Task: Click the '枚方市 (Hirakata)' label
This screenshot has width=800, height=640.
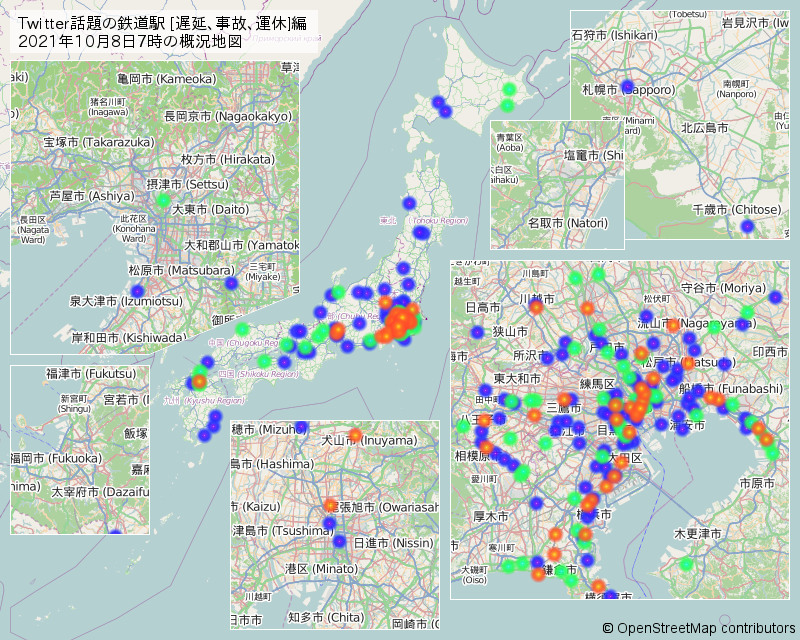Action: tap(228, 159)
